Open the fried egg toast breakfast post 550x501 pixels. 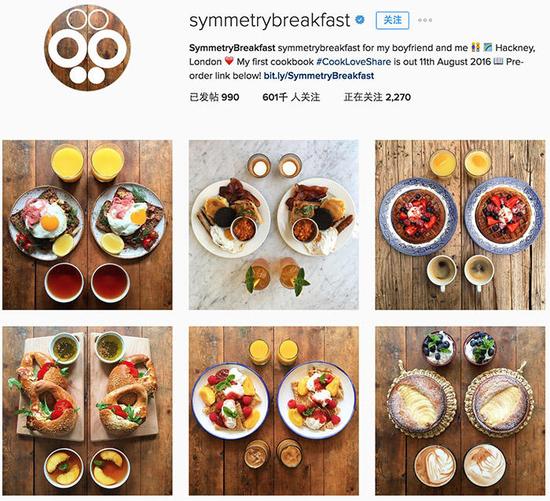point(87,225)
